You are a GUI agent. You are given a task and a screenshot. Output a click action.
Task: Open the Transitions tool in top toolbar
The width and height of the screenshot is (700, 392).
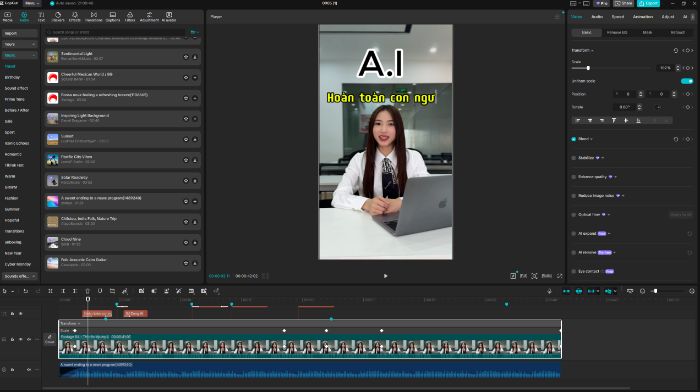(93, 17)
